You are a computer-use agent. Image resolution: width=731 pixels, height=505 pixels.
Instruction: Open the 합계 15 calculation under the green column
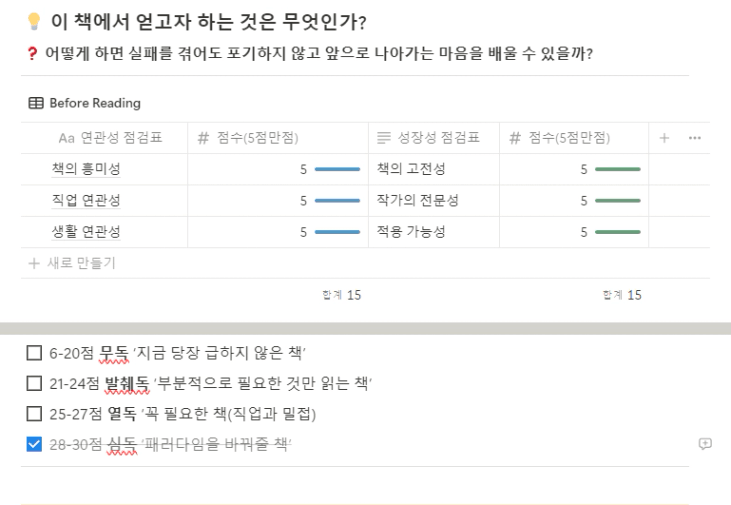click(x=622, y=295)
